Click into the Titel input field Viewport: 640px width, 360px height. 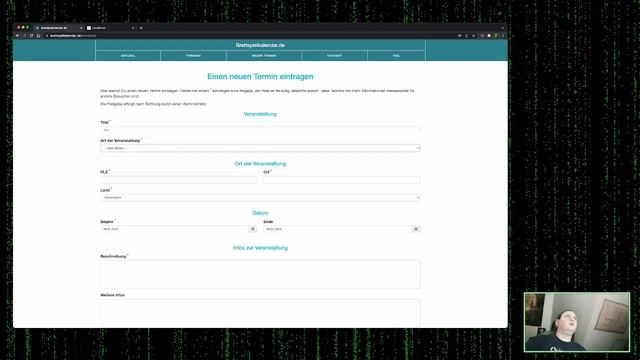click(260, 130)
